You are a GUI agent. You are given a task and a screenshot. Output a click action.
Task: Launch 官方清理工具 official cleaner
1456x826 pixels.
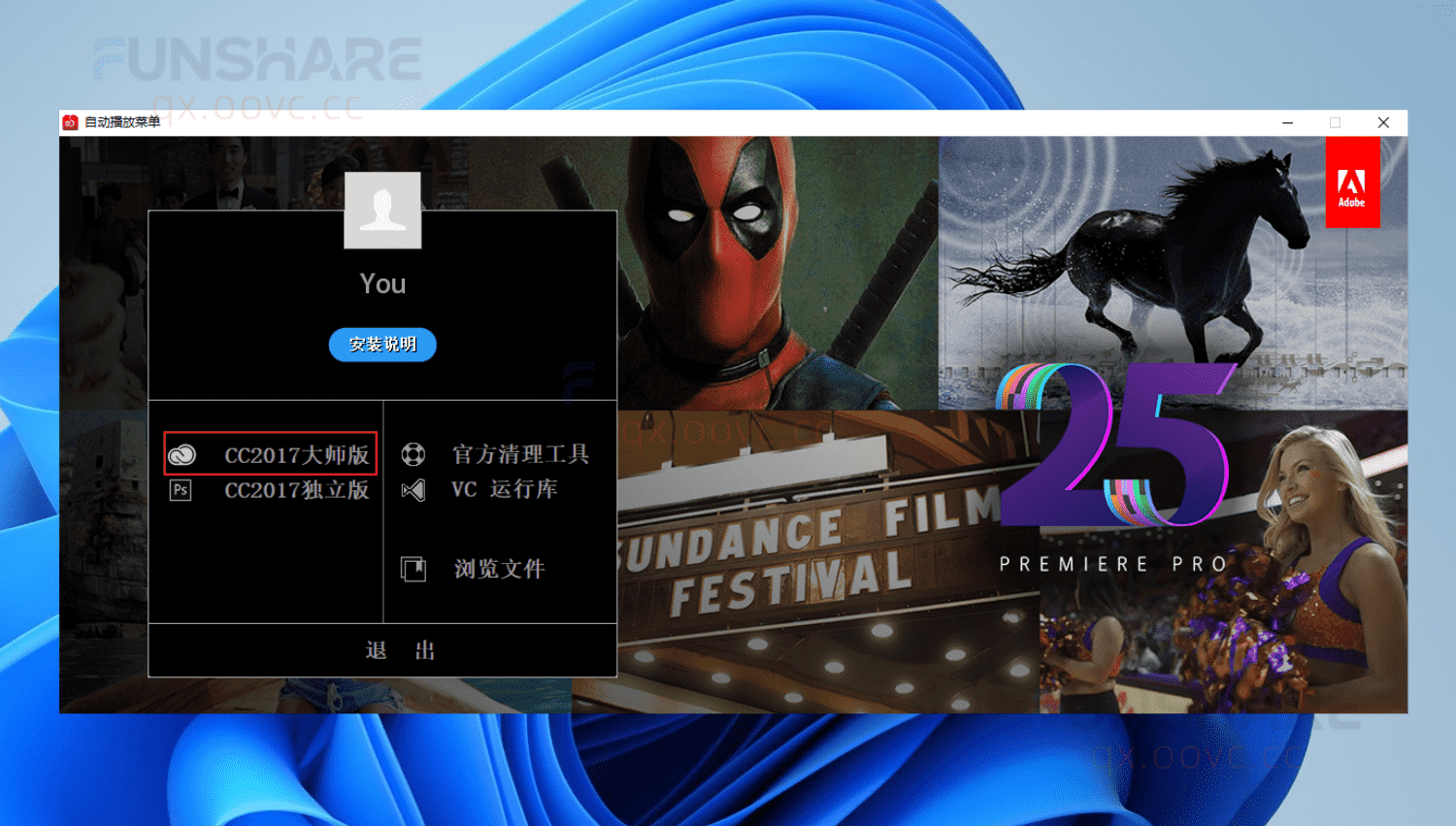(x=520, y=454)
